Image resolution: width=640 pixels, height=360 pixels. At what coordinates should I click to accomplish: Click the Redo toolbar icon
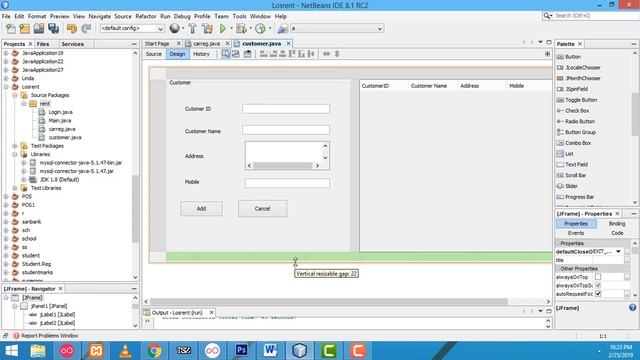point(86,29)
